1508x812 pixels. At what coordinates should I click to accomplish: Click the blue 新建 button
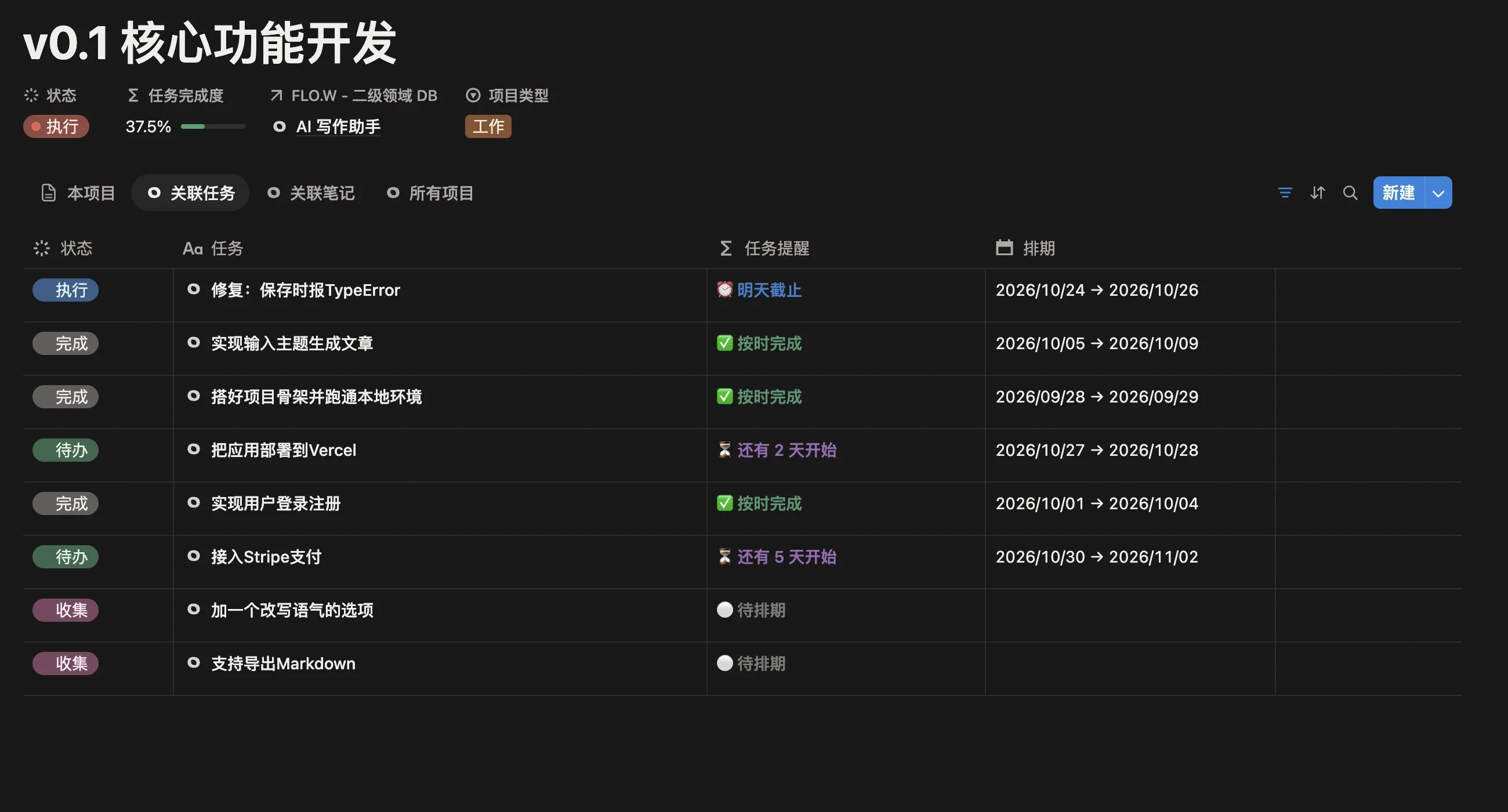[1398, 193]
